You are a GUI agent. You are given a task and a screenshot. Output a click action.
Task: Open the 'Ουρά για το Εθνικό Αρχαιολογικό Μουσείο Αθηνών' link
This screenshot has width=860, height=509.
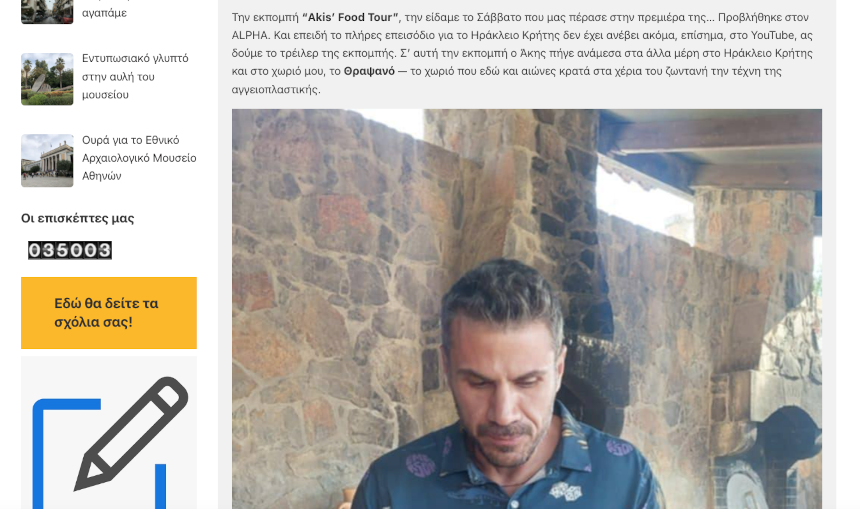pos(139,158)
